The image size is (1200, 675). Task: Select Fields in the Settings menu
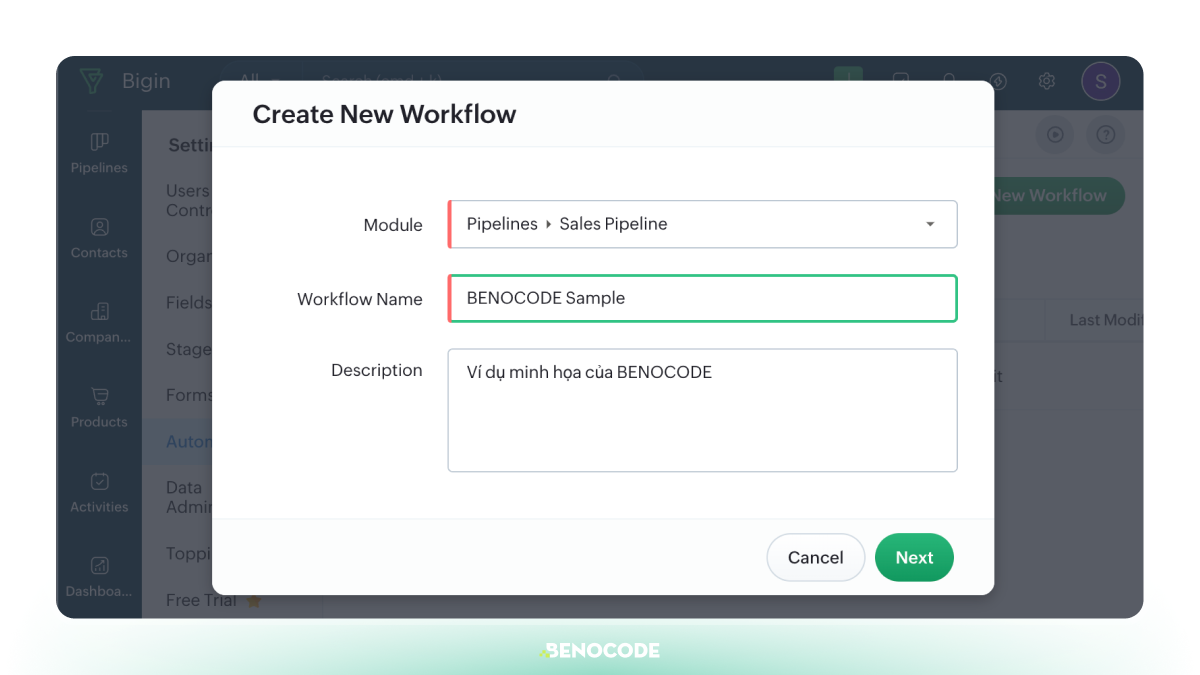point(188,302)
